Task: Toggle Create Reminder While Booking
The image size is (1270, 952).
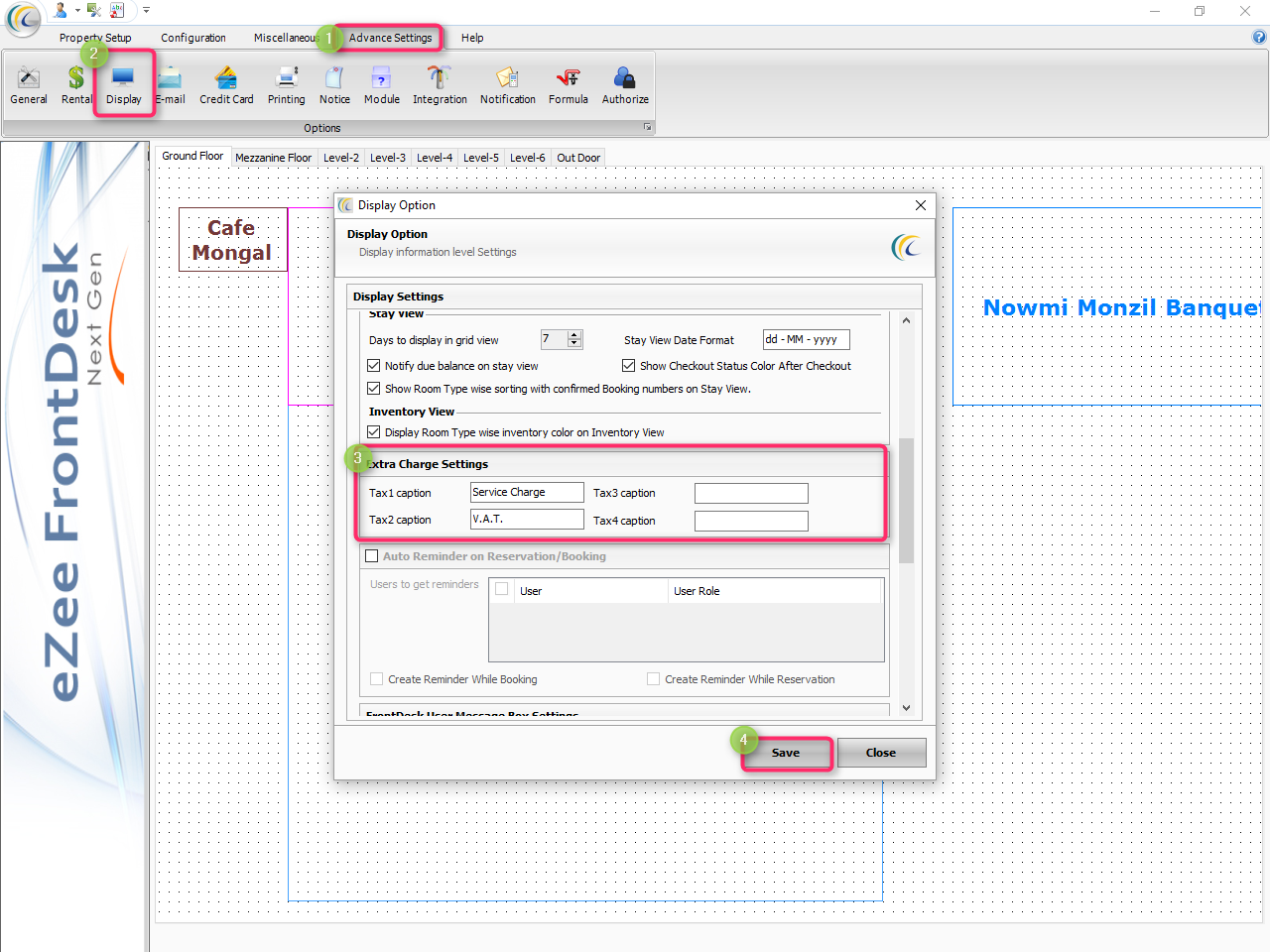Action: click(376, 679)
